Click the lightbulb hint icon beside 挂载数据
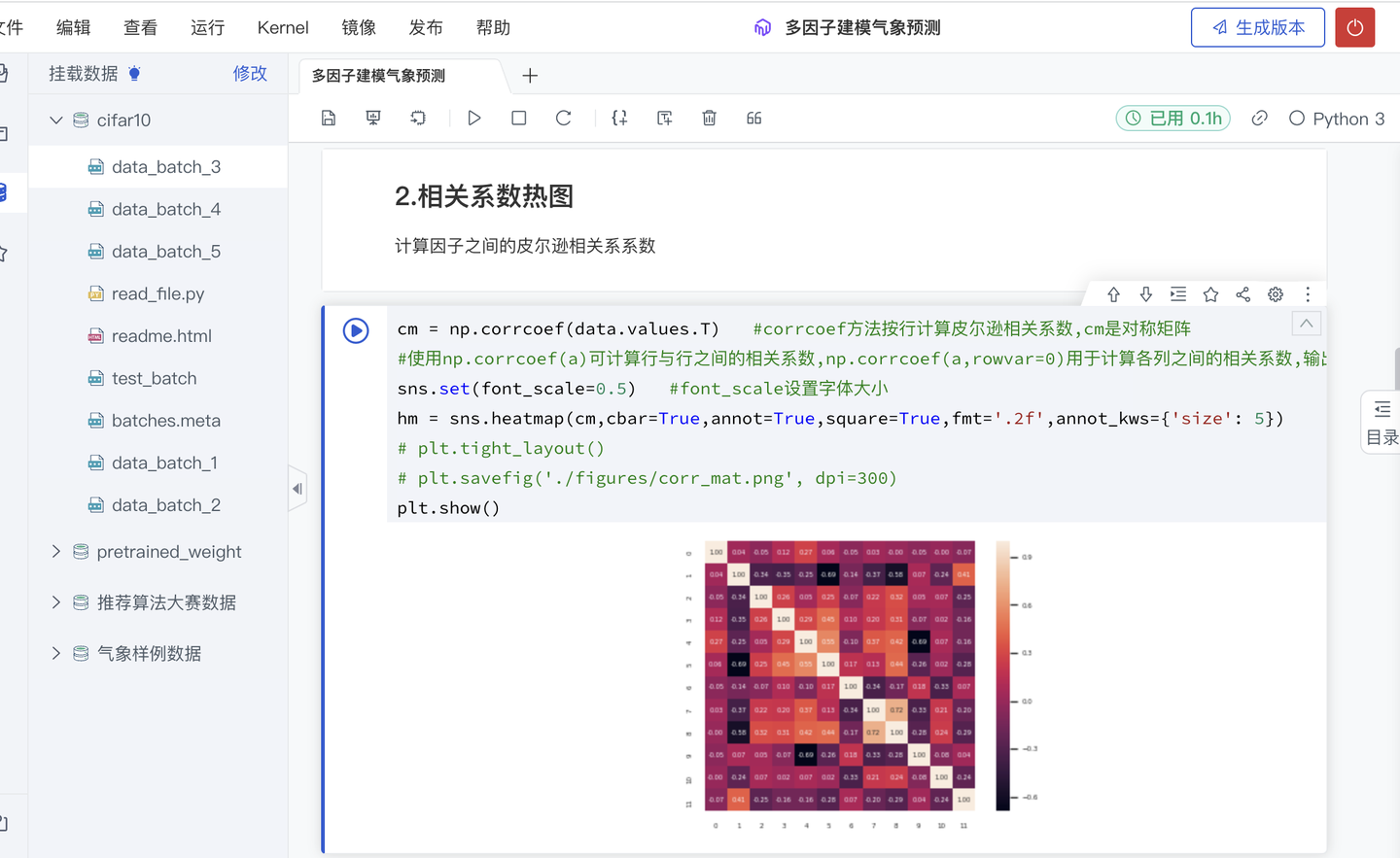Viewport: 1400px width, 858px height. coord(134,74)
